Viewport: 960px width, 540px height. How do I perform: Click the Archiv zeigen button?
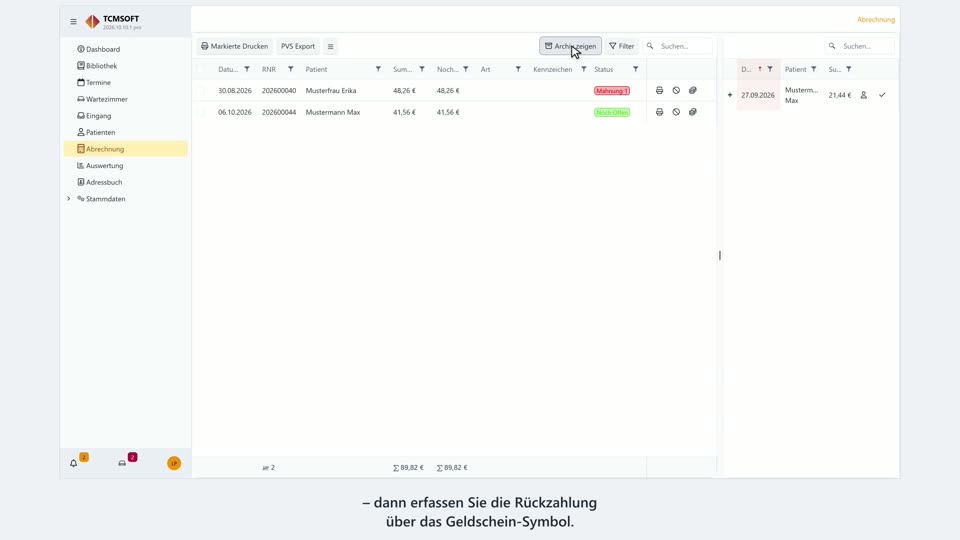click(570, 46)
